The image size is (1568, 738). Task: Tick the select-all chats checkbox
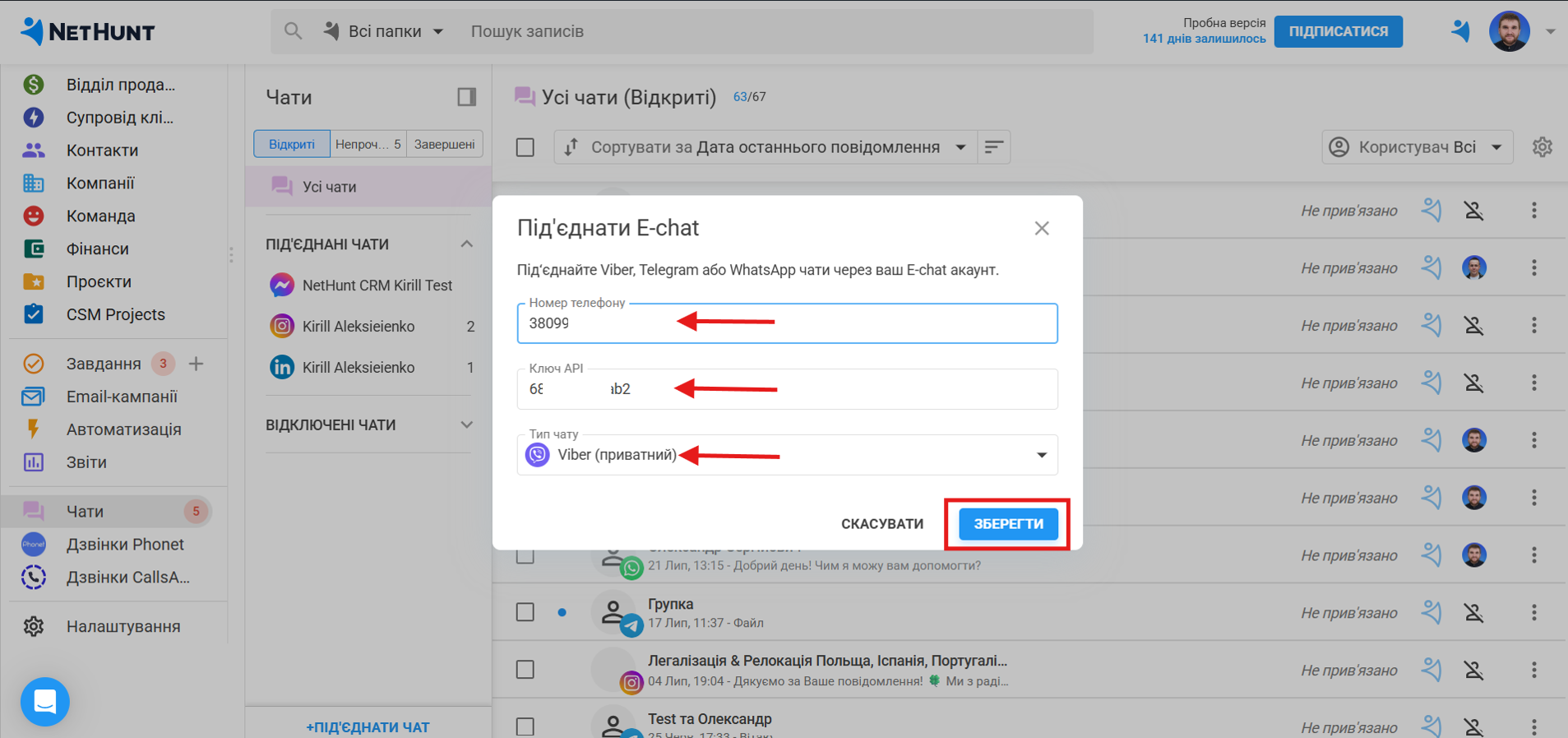point(525,147)
